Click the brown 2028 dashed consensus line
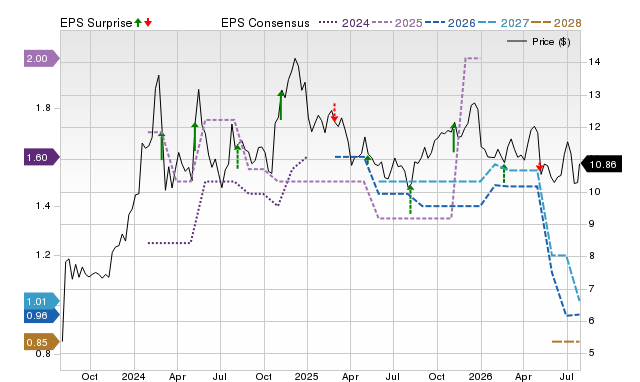 coord(566,341)
